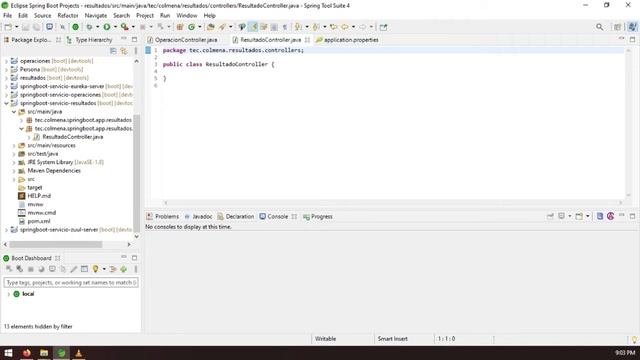Click Stop square icon in Boot Dashboard

31,269
